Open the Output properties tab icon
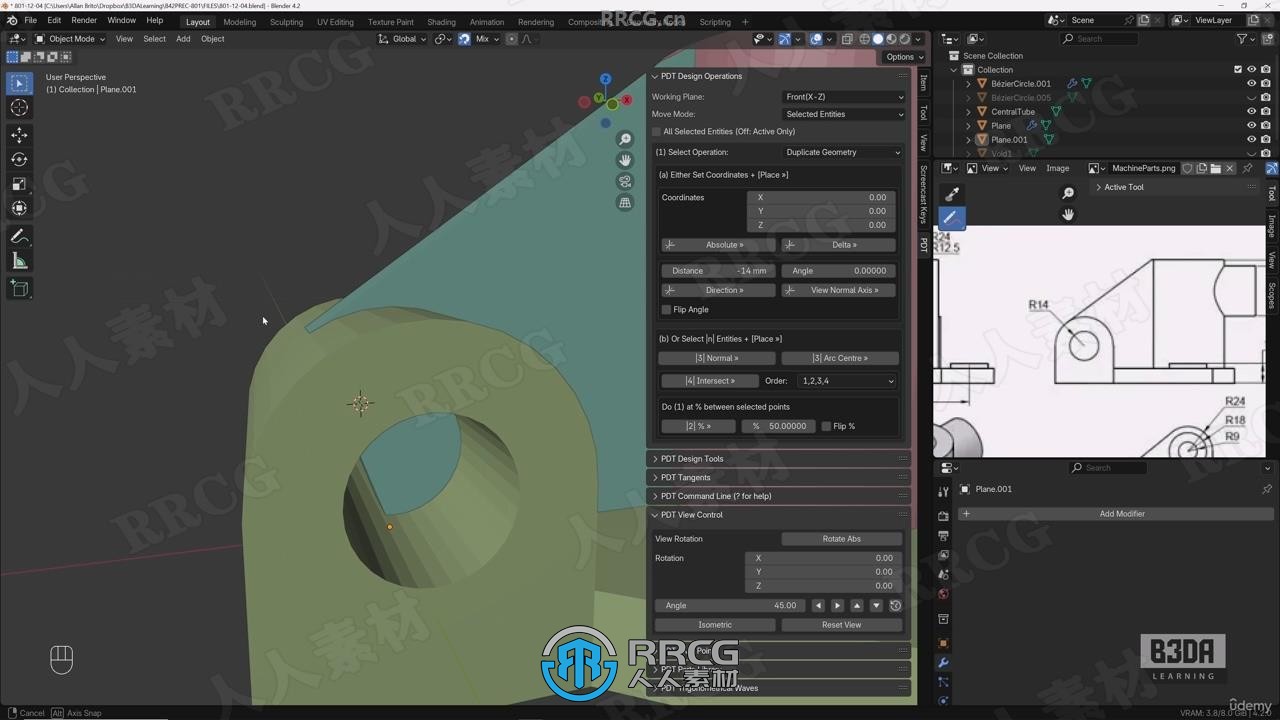This screenshot has width=1280, height=720. click(x=943, y=536)
